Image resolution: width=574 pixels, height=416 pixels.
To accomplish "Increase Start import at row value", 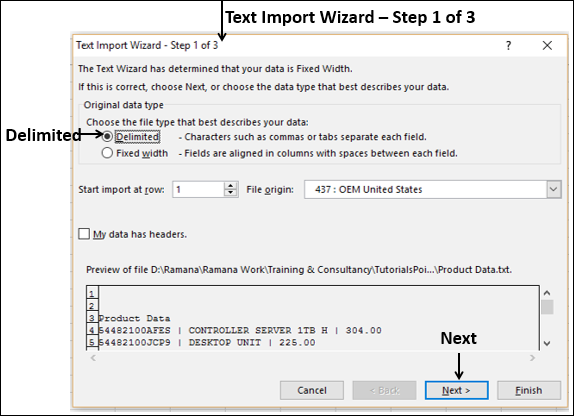I will (231, 186).
